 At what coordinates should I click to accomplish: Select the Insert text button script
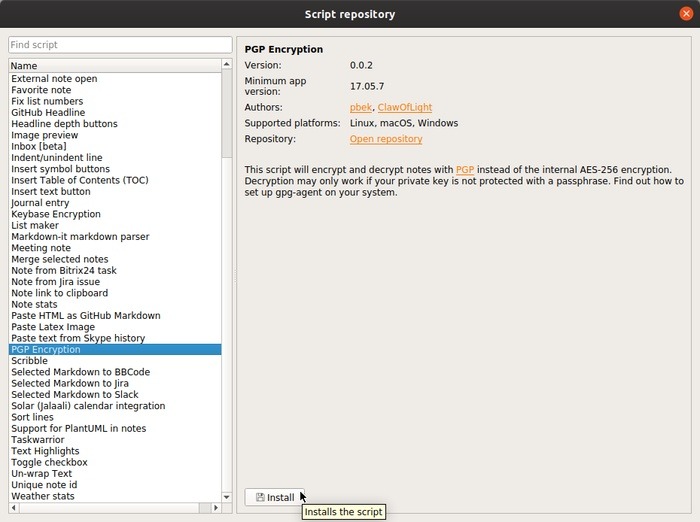(115, 192)
